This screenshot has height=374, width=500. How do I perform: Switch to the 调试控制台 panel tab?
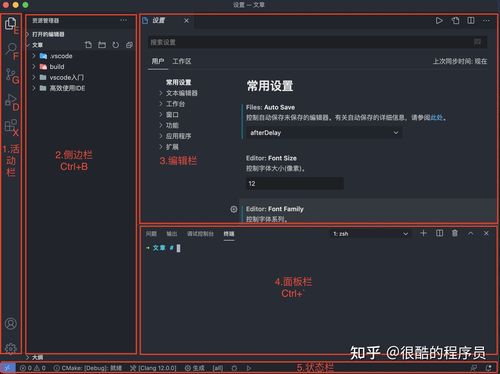[200, 234]
